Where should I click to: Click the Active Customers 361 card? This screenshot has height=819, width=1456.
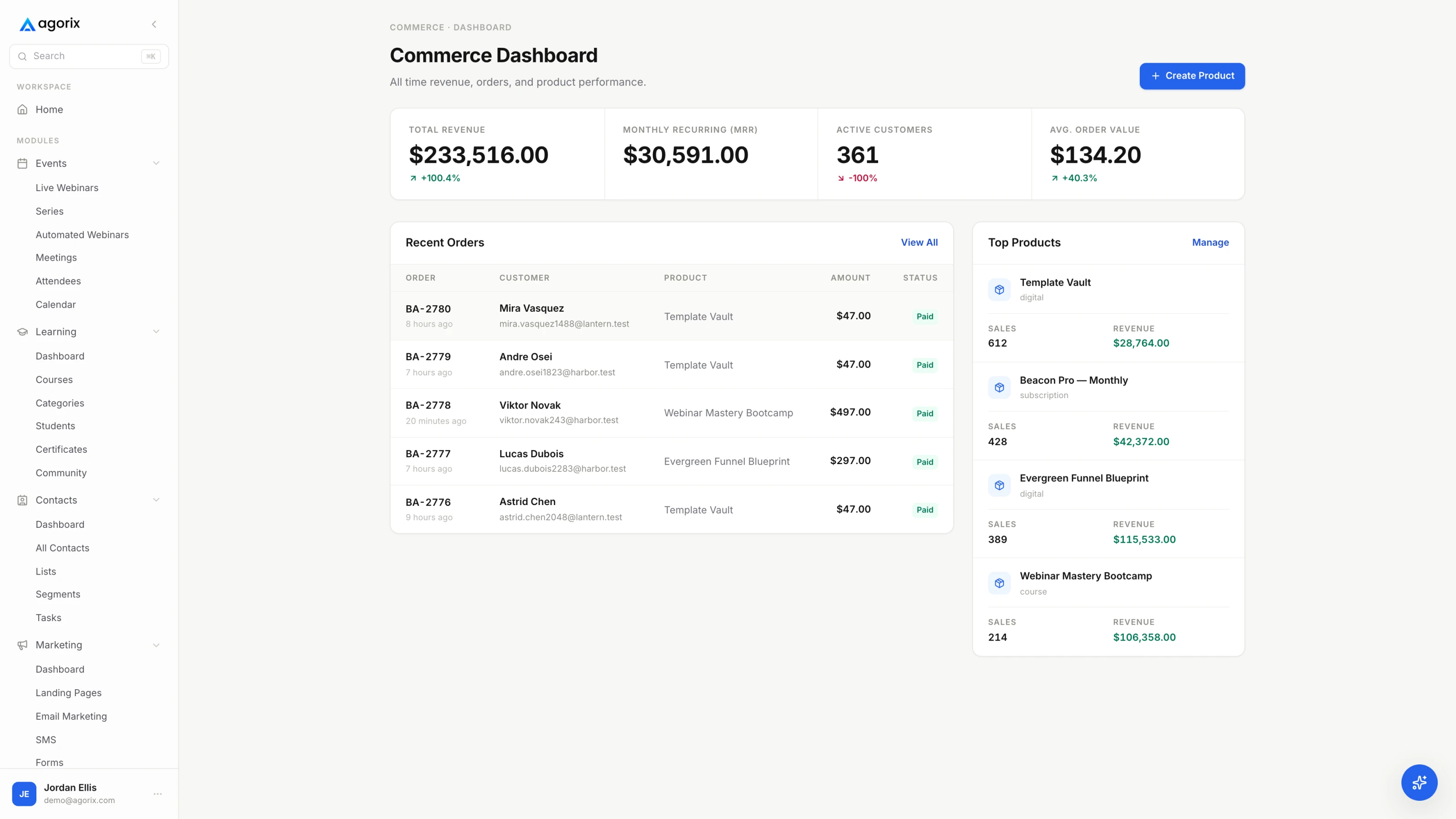925,154
